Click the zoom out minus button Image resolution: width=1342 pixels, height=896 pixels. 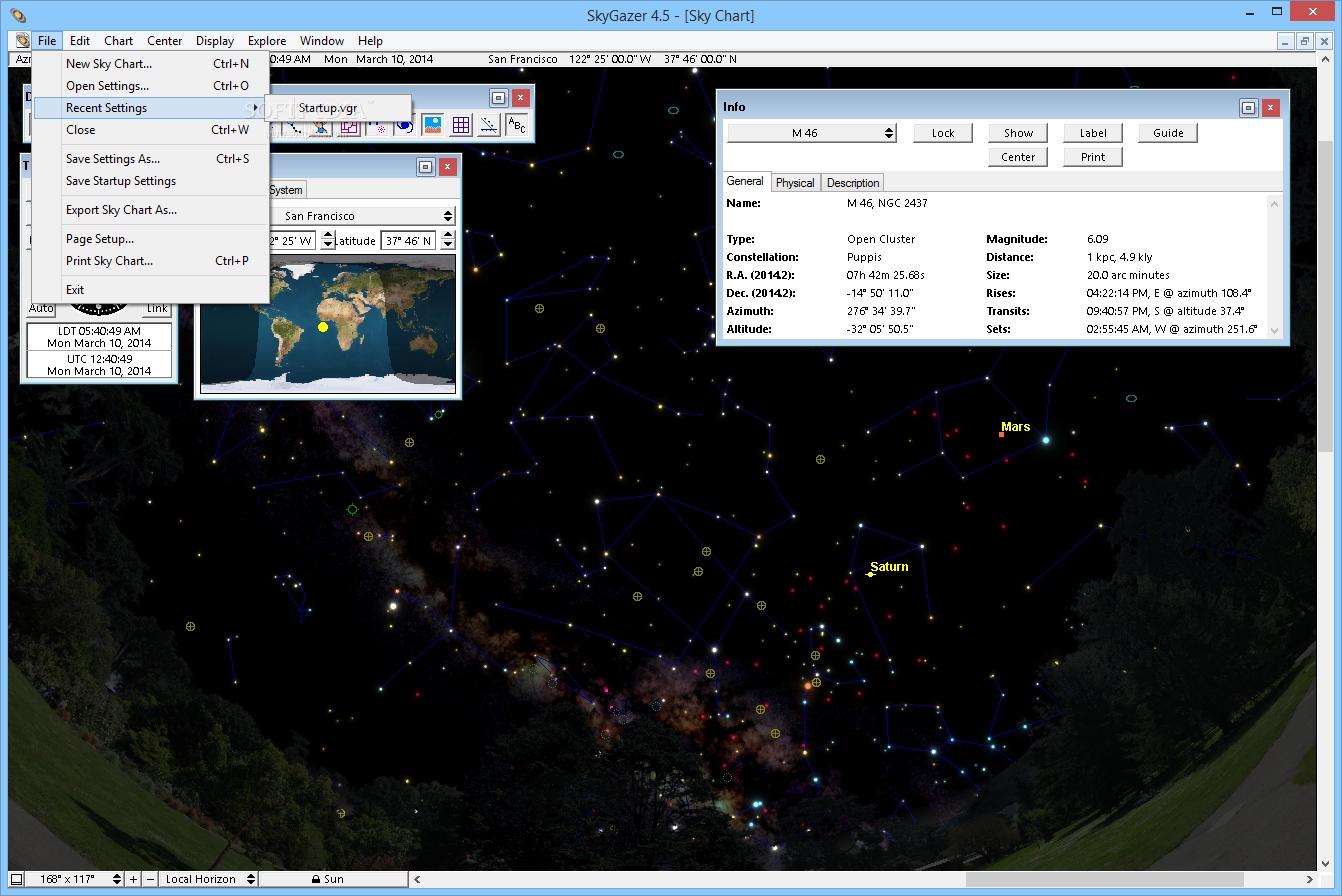(150, 879)
